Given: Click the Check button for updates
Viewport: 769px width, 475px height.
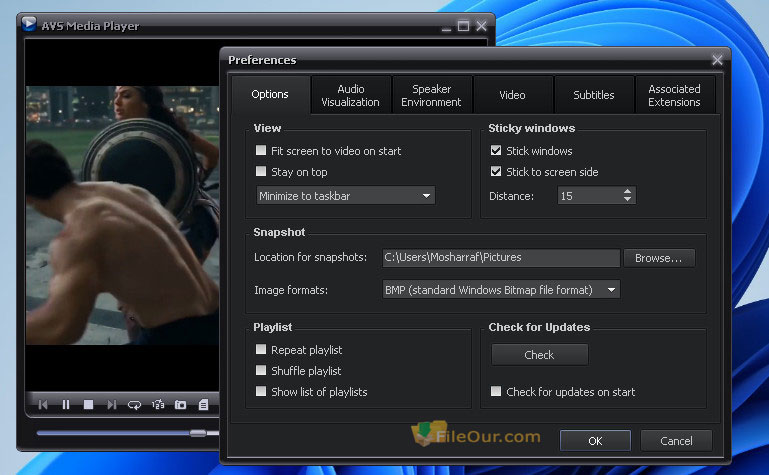Looking at the screenshot, I should point(539,354).
